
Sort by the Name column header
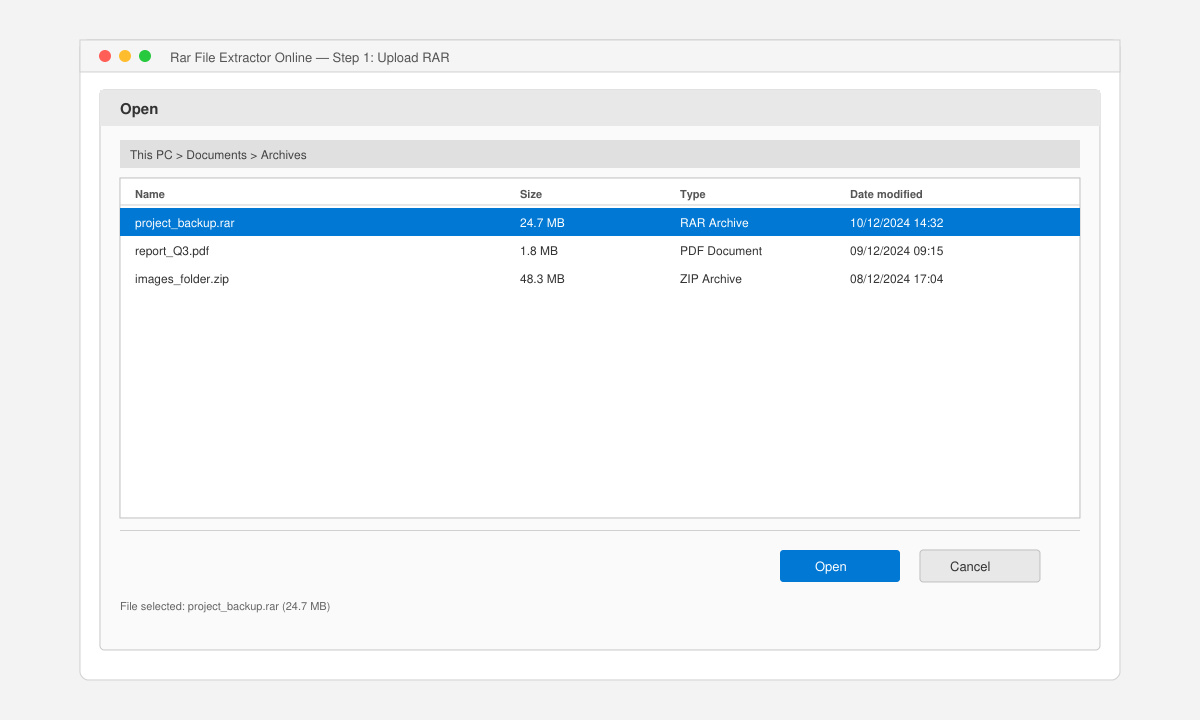[x=150, y=194]
